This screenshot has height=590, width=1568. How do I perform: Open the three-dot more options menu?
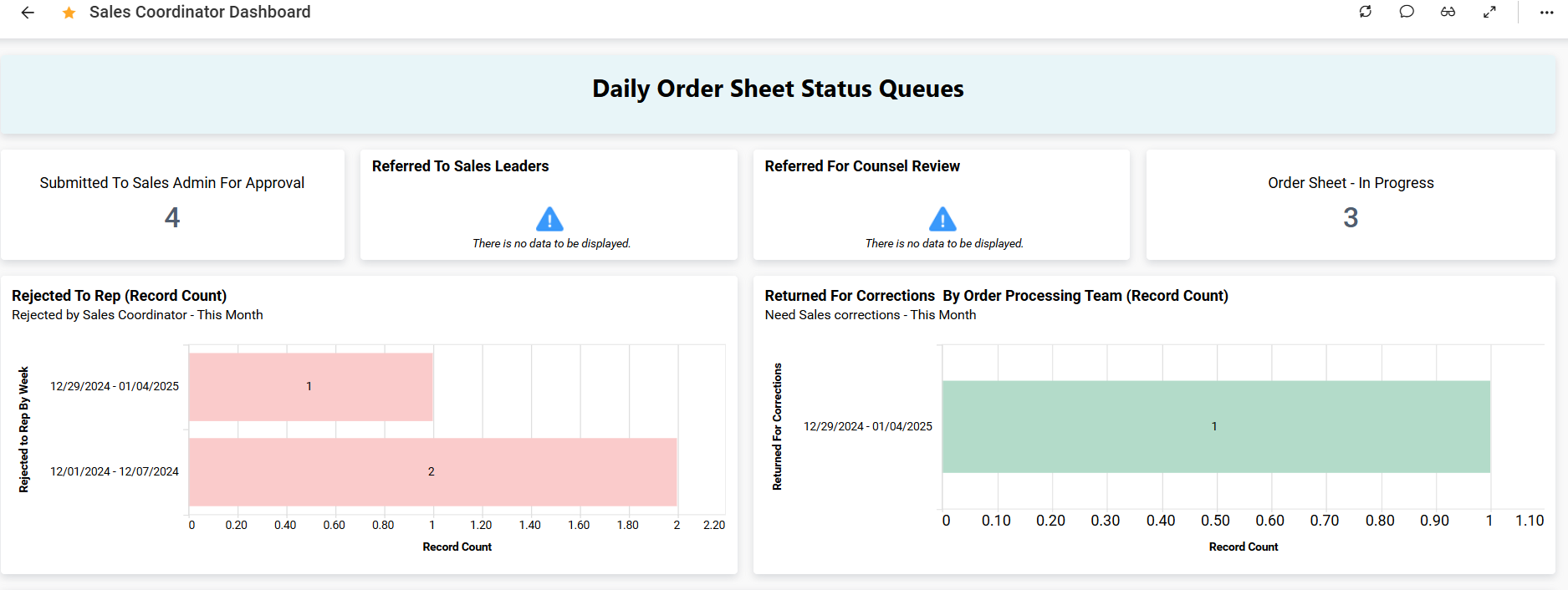click(1546, 13)
